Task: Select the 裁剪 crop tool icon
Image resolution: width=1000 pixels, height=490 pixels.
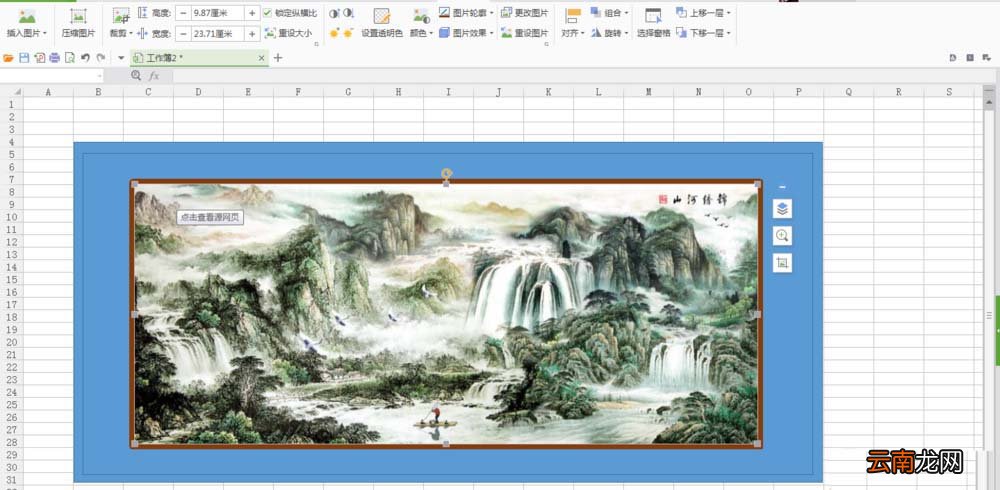Action: [x=121, y=16]
